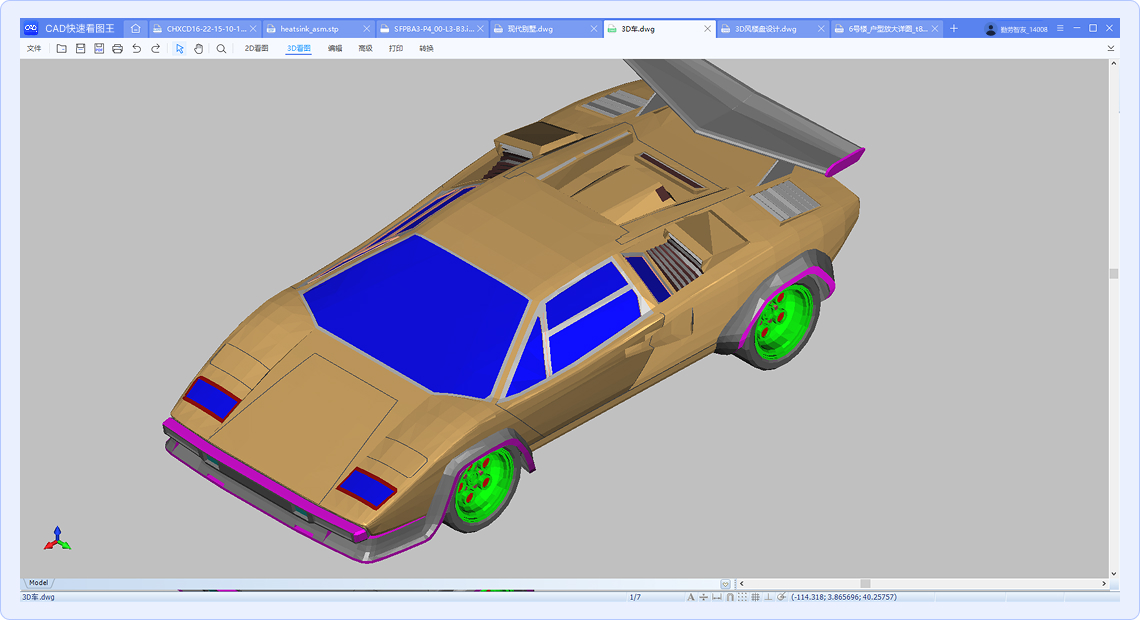Viewport: 1140px width, 620px height.
Task: Open a file with the folder icon
Action: (62, 49)
